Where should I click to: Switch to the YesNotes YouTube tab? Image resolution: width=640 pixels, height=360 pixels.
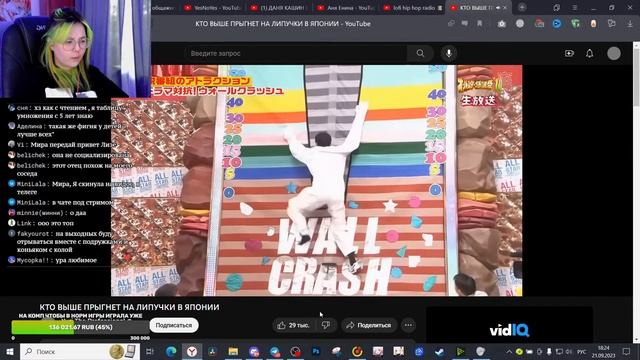(212, 8)
